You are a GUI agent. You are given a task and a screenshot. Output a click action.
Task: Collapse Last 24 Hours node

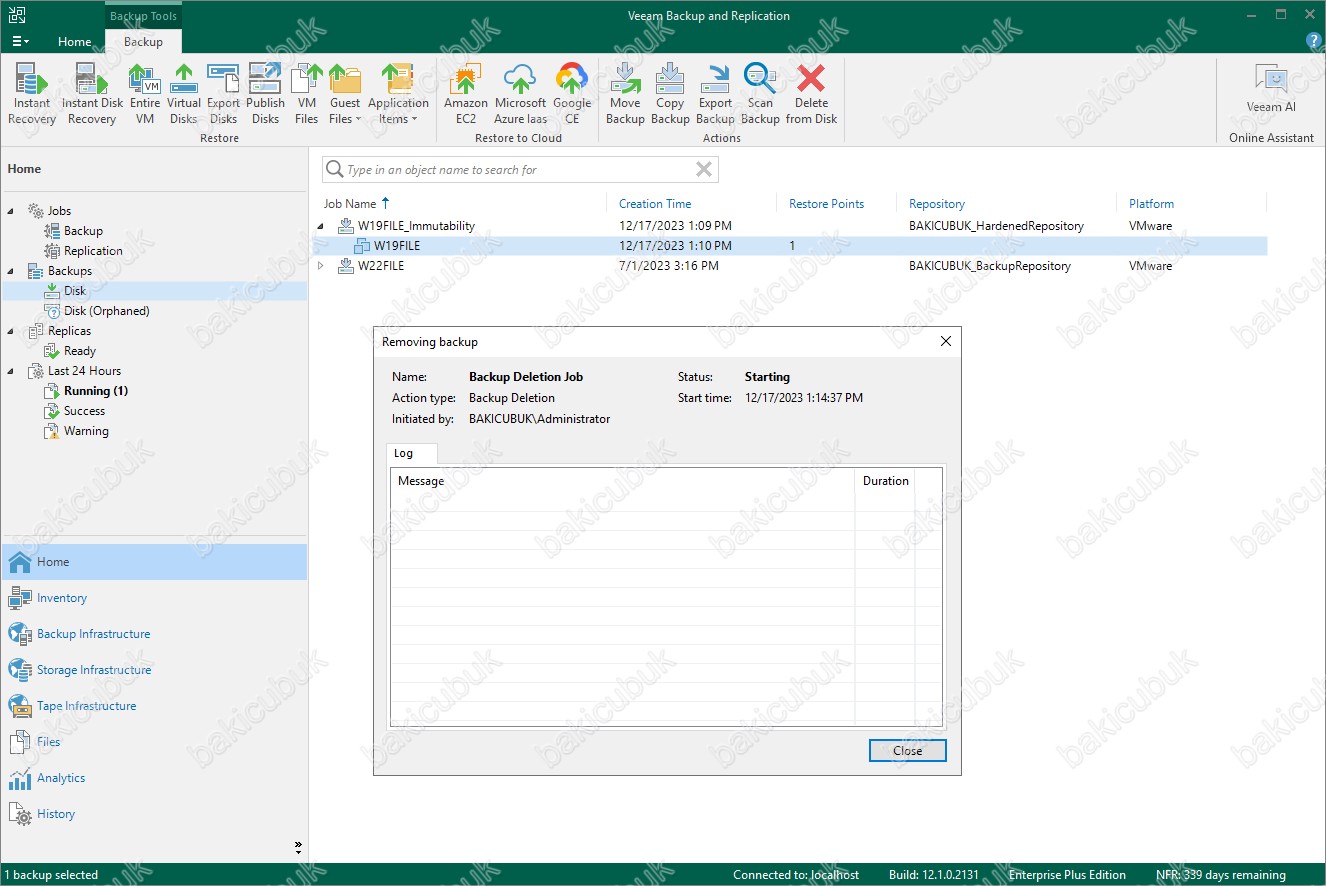[x=12, y=371]
